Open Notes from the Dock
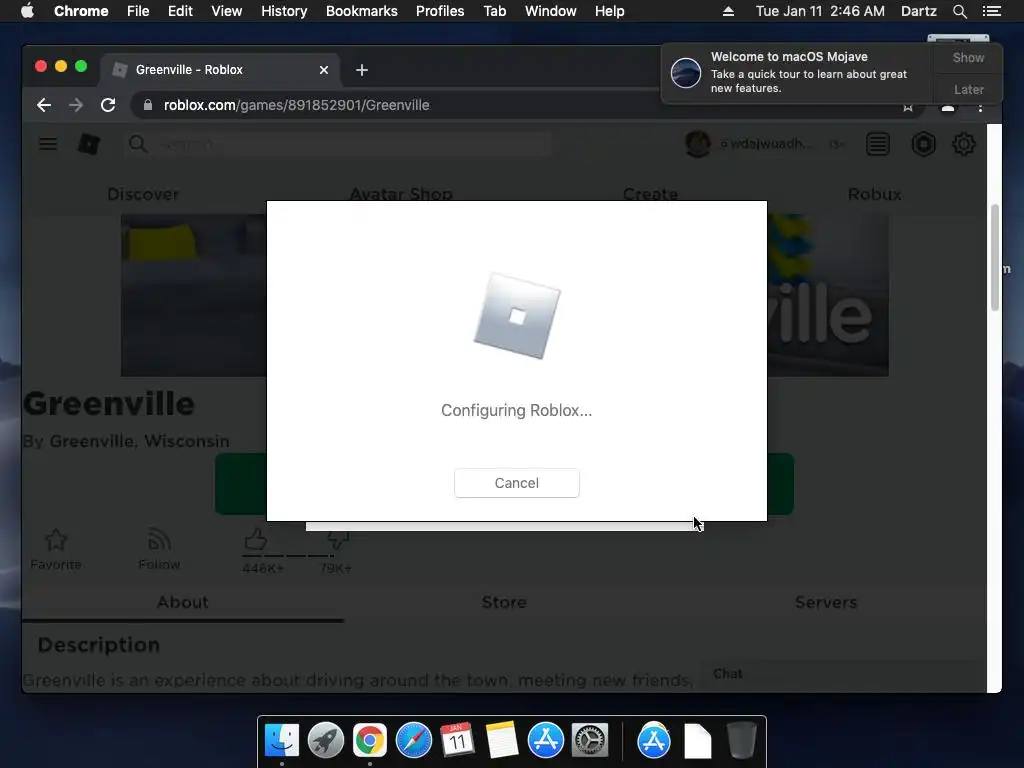This screenshot has width=1024, height=768. 502,740
